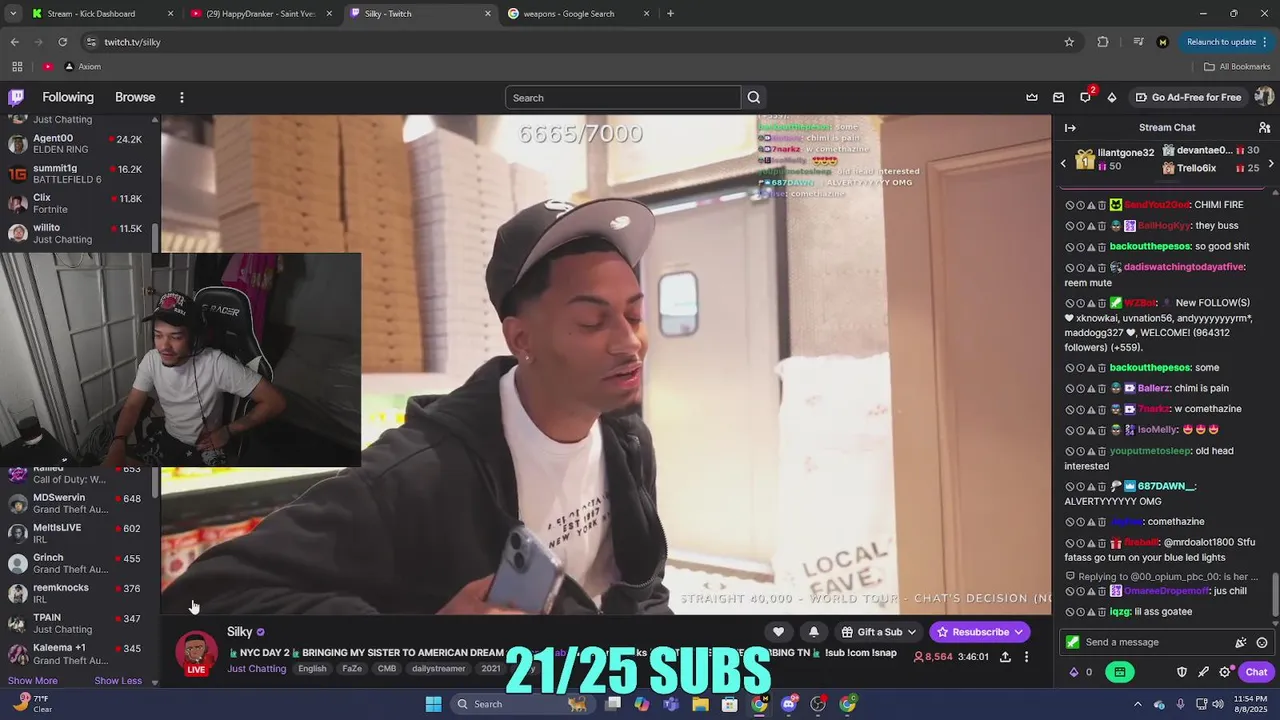Click Get Bits diamond icon in top bar
This screenshot has width=1280, height=720.
tap(1112, 97)
